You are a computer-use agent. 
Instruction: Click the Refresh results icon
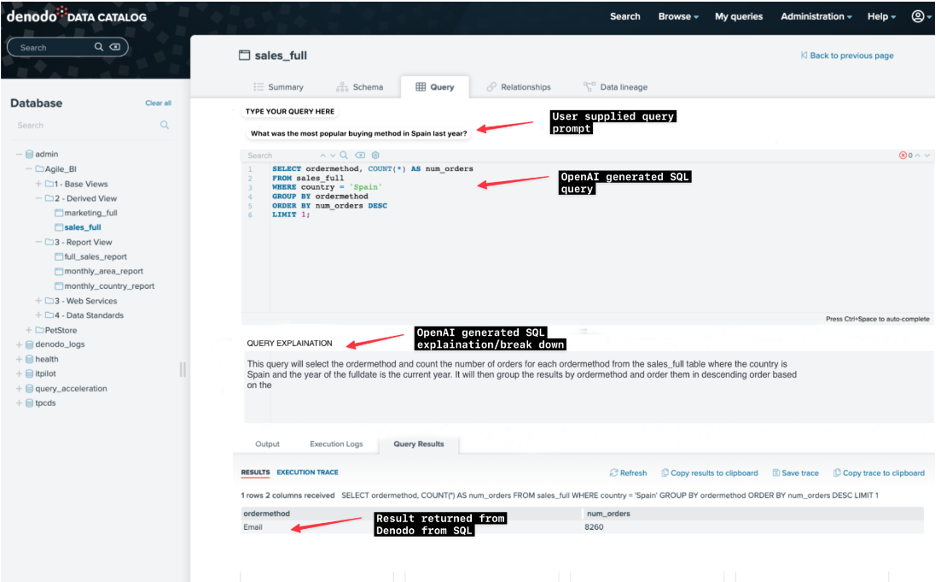pyautogui.click(x=614, y=473)
